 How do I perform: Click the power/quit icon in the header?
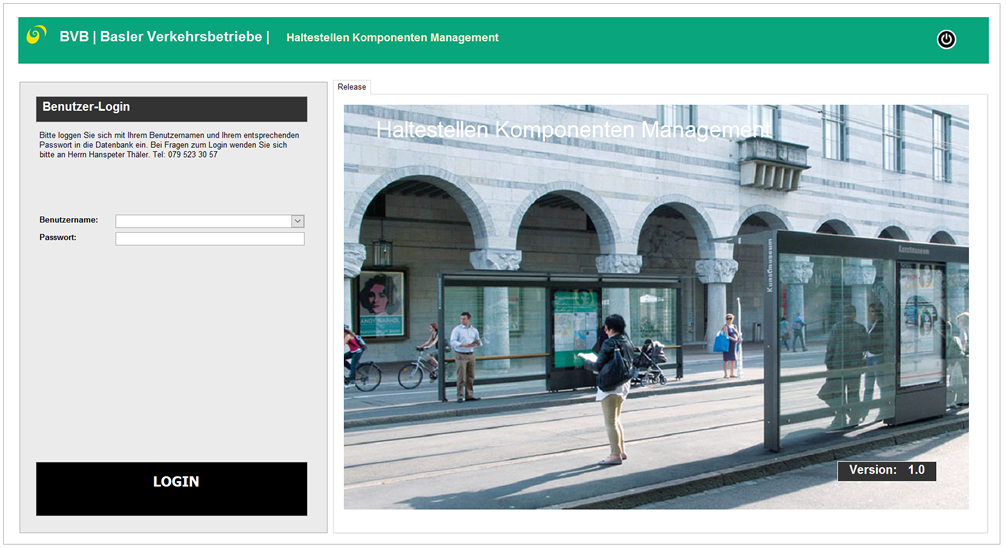point(946,40)
